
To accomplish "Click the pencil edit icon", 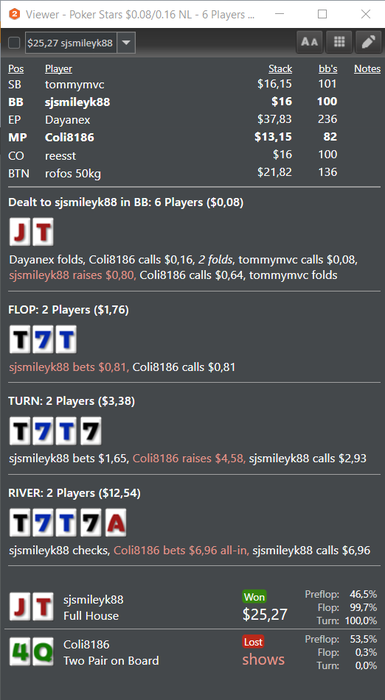I will (368, 42).
